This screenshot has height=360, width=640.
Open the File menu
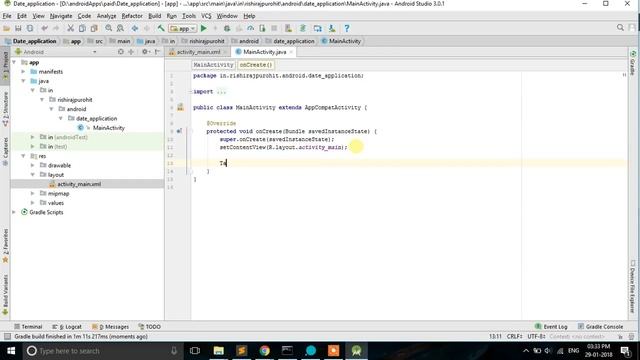point(7,16)
